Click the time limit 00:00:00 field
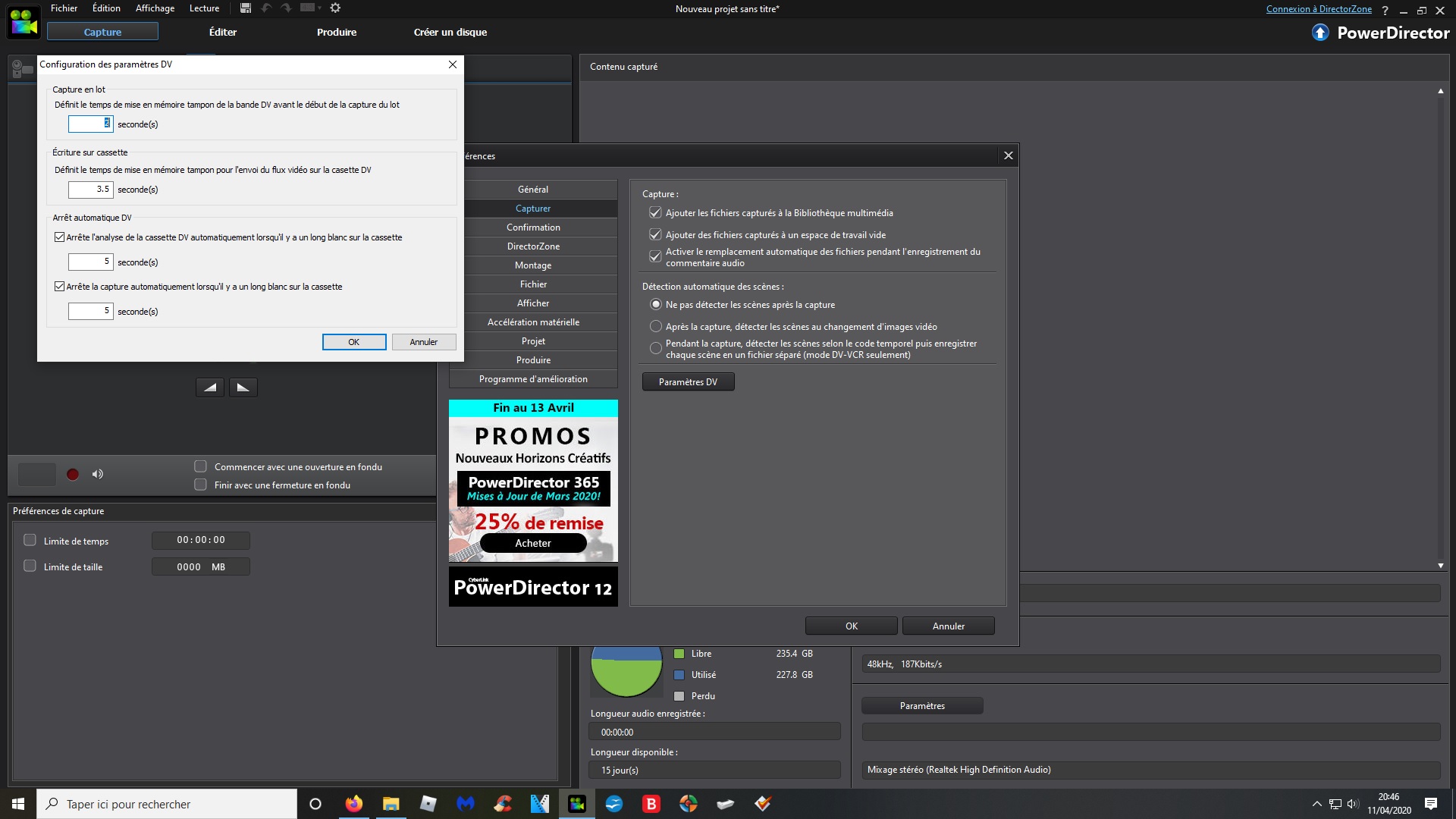Viewport: 1456px width, 819px height. coord(201,540)
